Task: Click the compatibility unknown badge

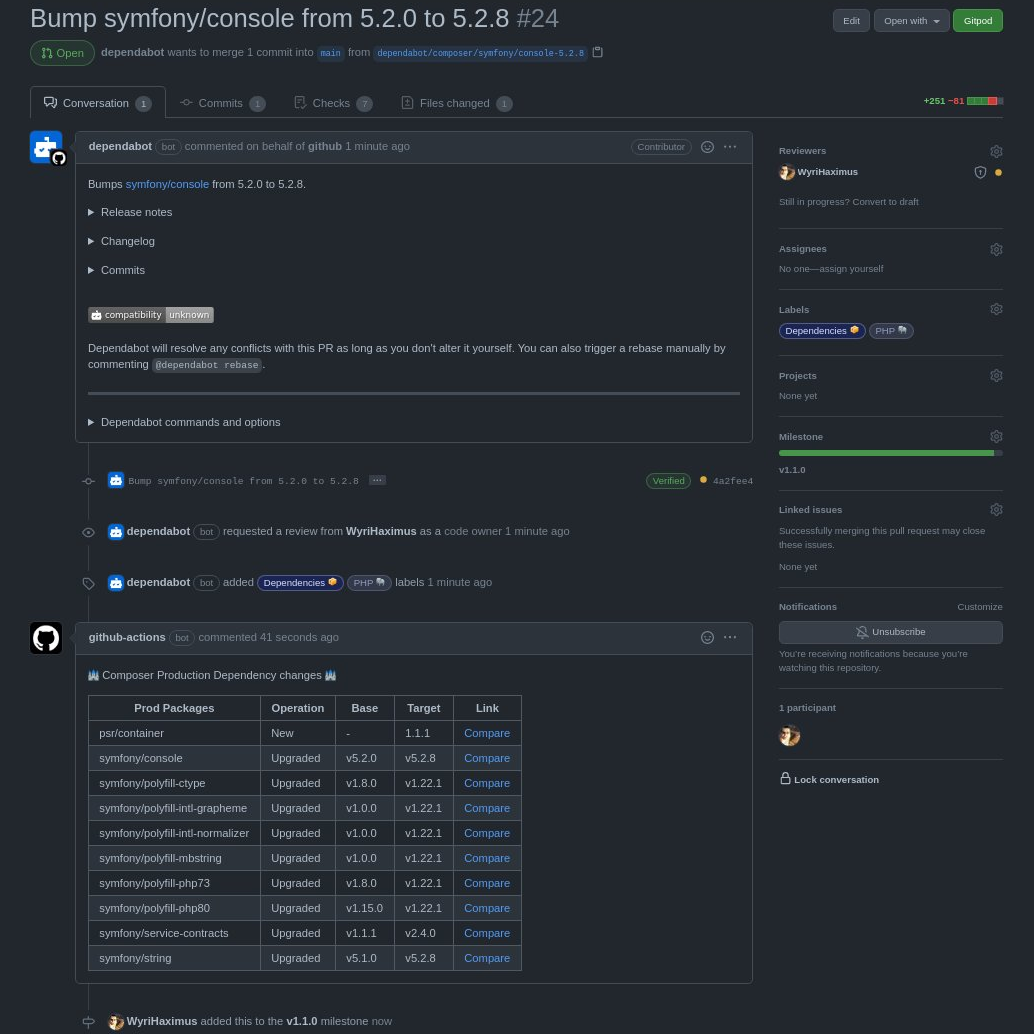Action: [x=151, y=315]
